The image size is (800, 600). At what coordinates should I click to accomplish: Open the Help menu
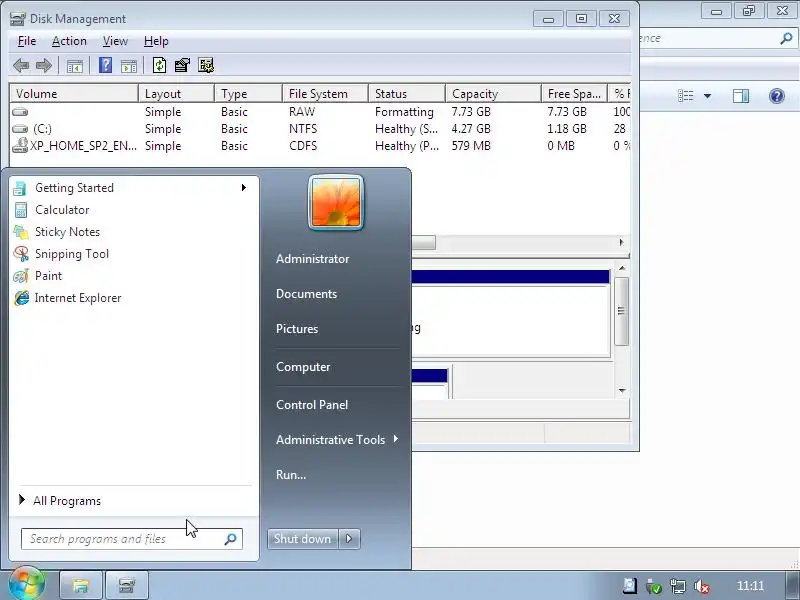point(156,41)
